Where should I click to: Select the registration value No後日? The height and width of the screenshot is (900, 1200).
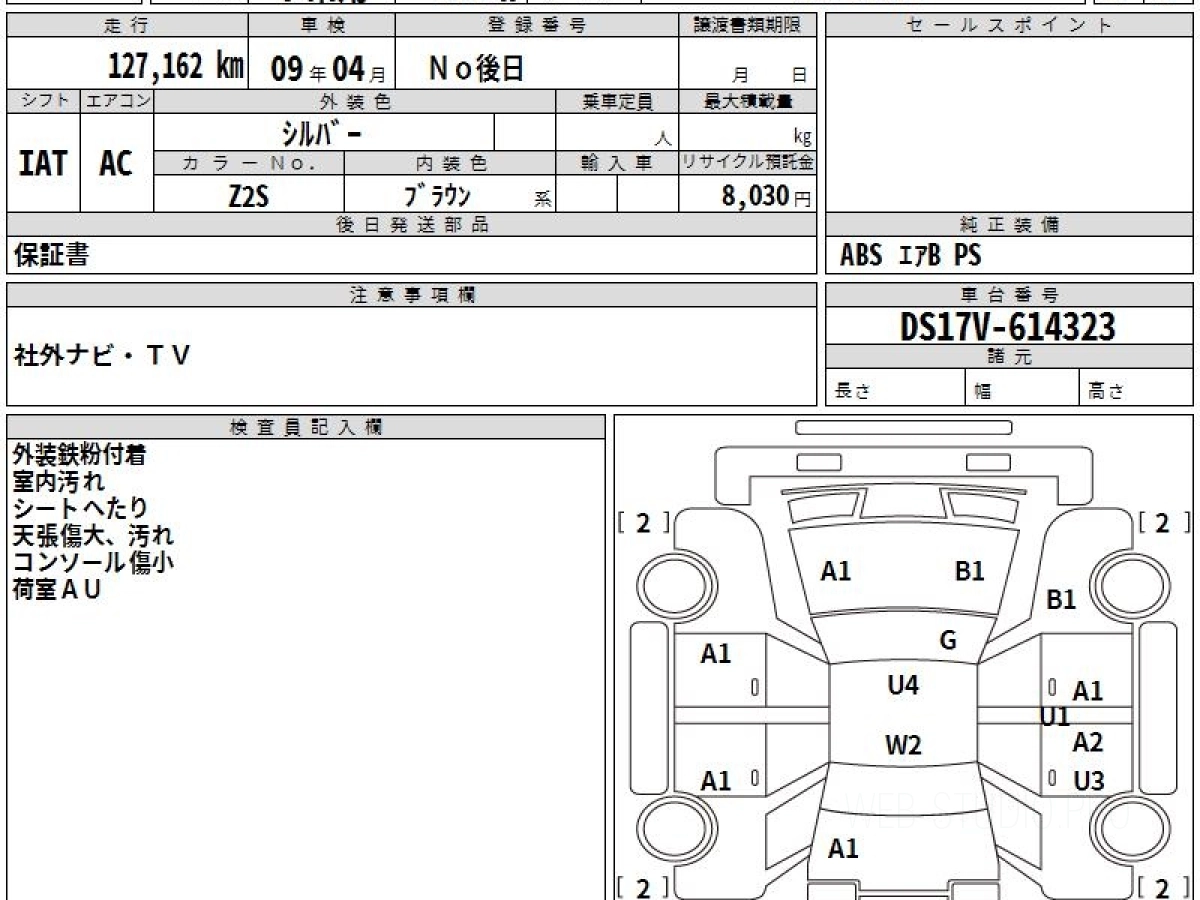[477, 68]
